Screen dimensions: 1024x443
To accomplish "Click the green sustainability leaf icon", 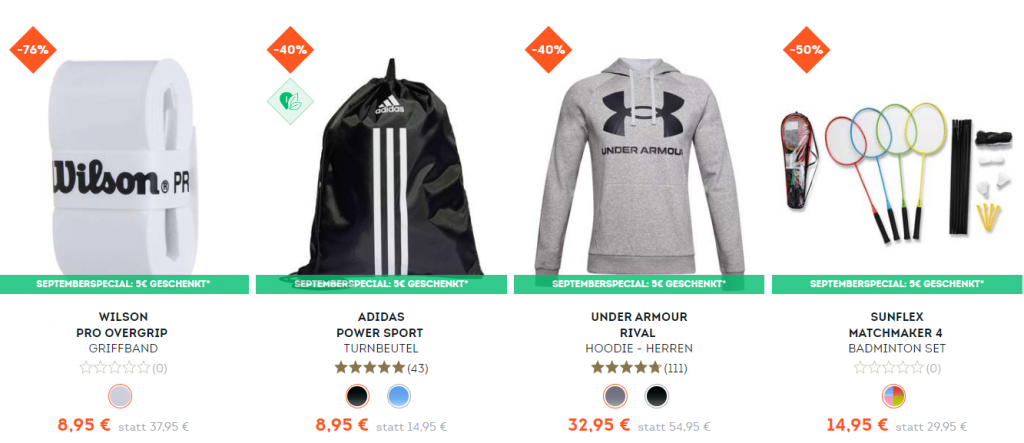I will [x=290, y=101].
